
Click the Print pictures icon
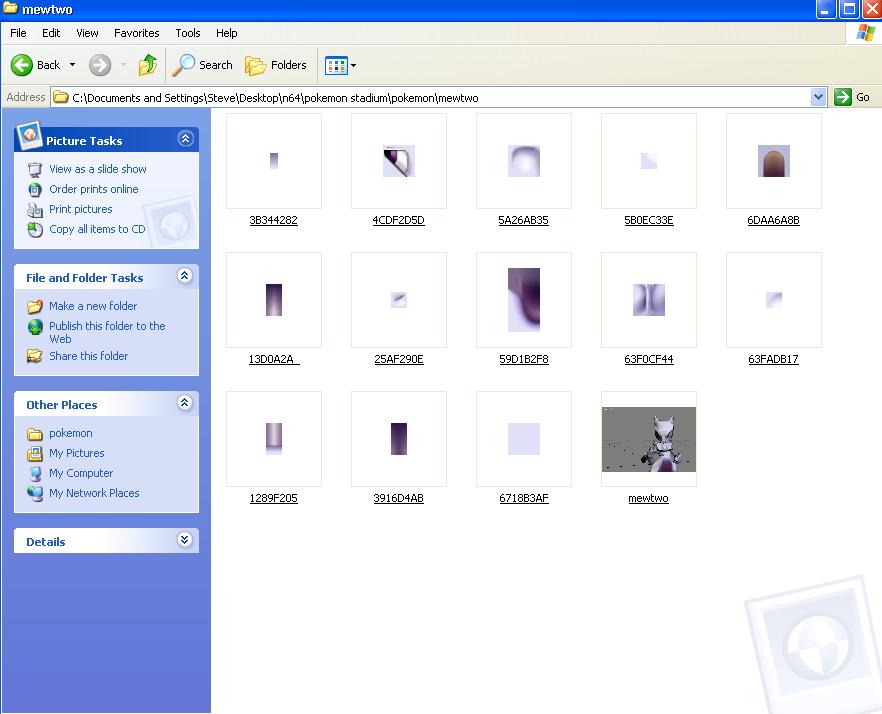click(35, 209)
